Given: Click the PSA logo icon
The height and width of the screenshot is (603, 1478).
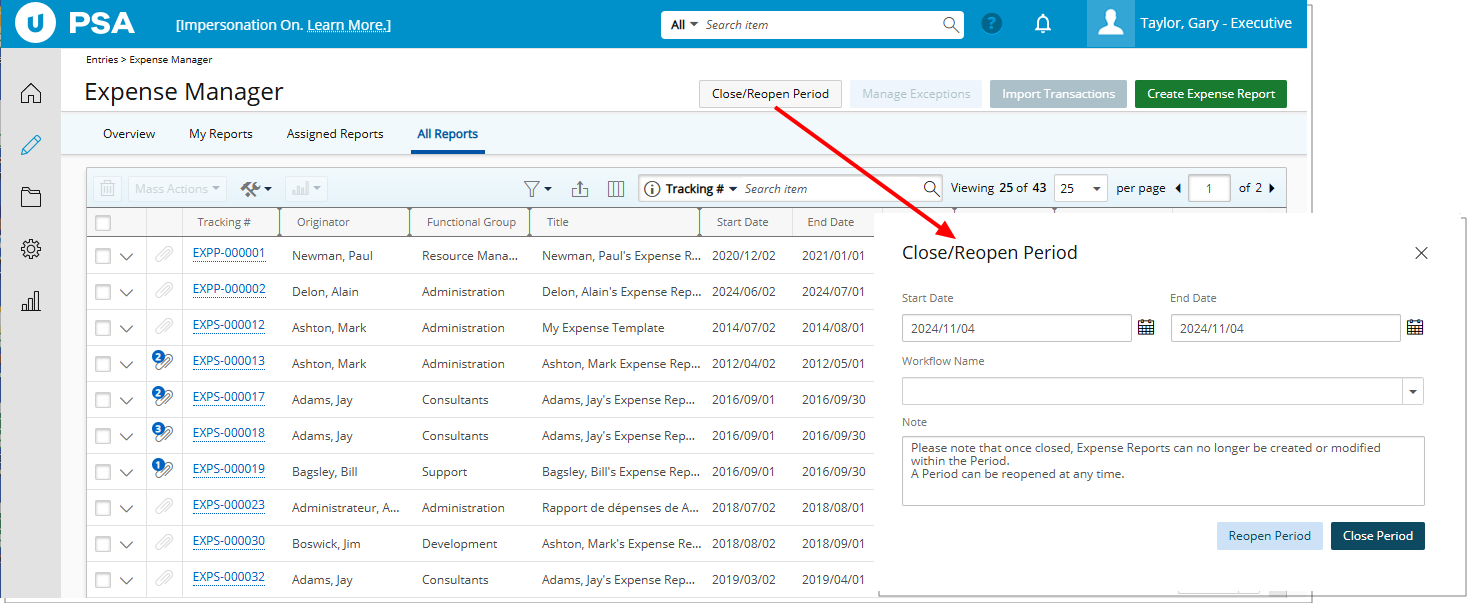Looking at the screenshot, I should click(x=37, y=24).
